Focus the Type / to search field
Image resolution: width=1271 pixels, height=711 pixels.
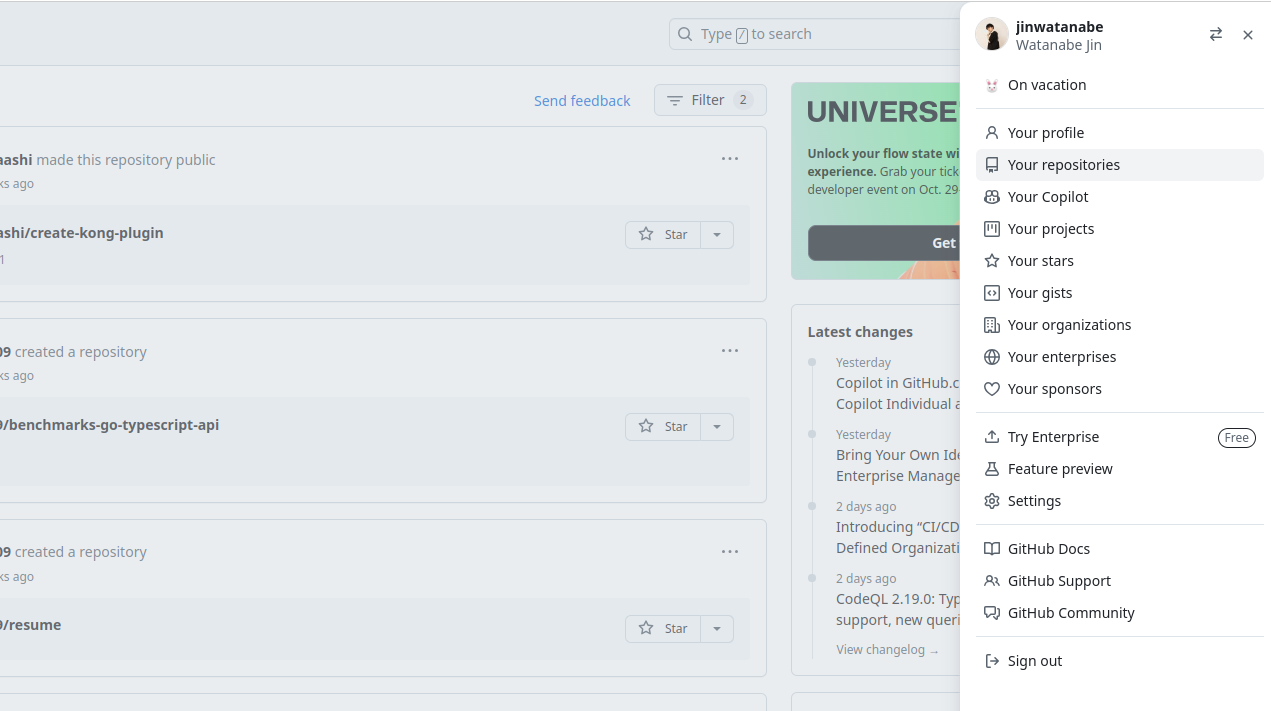[815, 34]
